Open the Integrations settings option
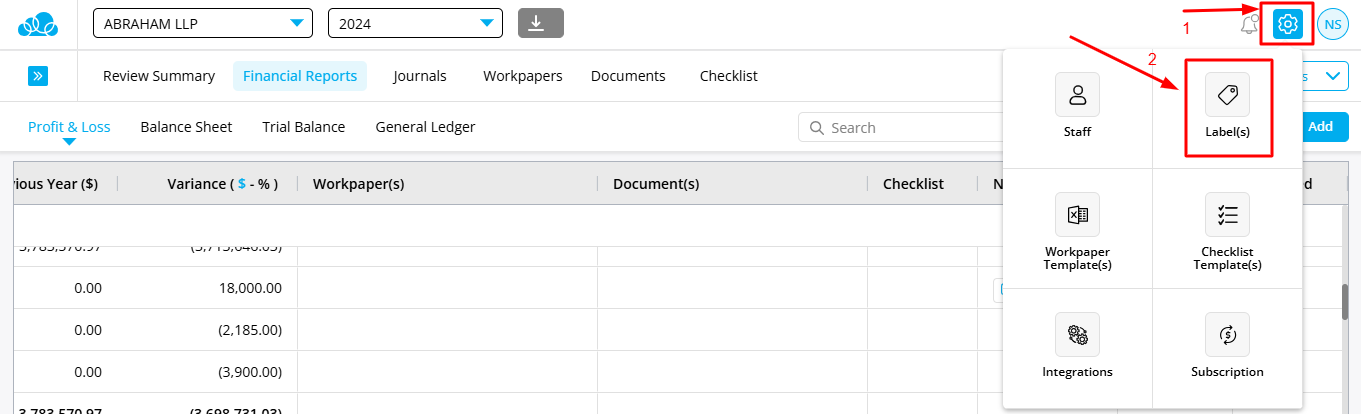This screenshot has width=1361, height=414. coord(1077,335)
